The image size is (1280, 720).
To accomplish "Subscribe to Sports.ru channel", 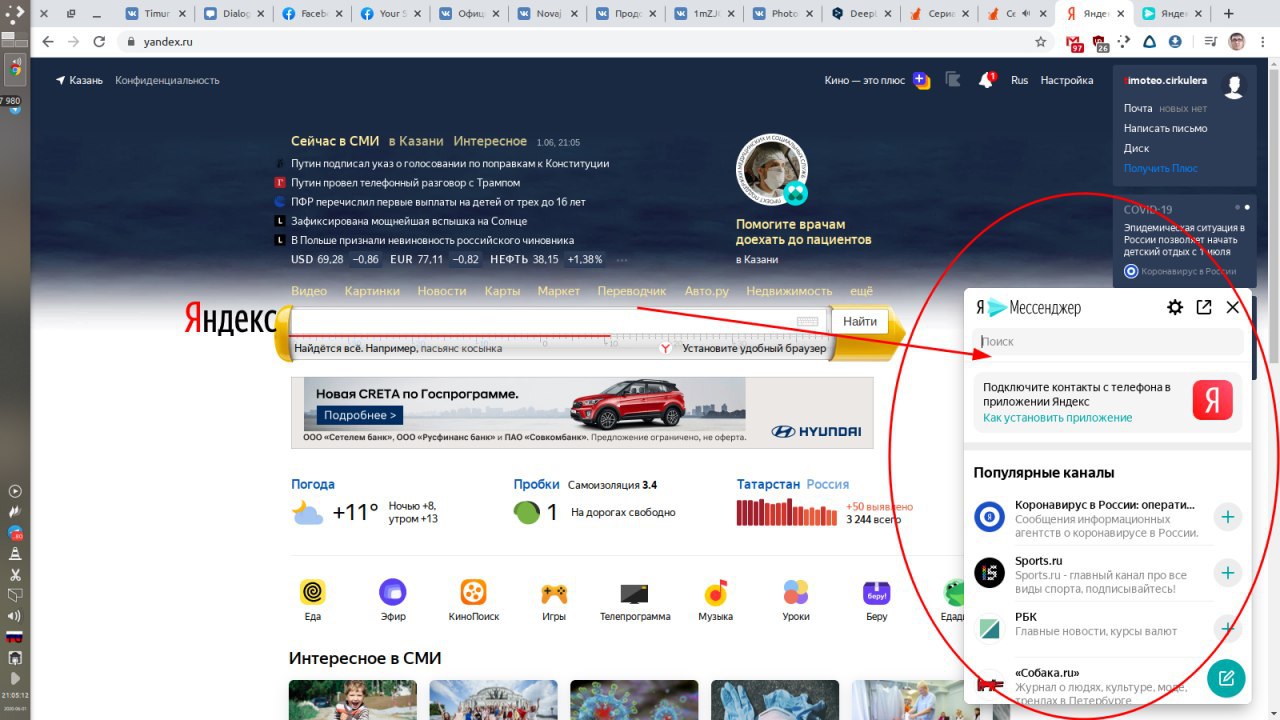I will coord(1228,573).
